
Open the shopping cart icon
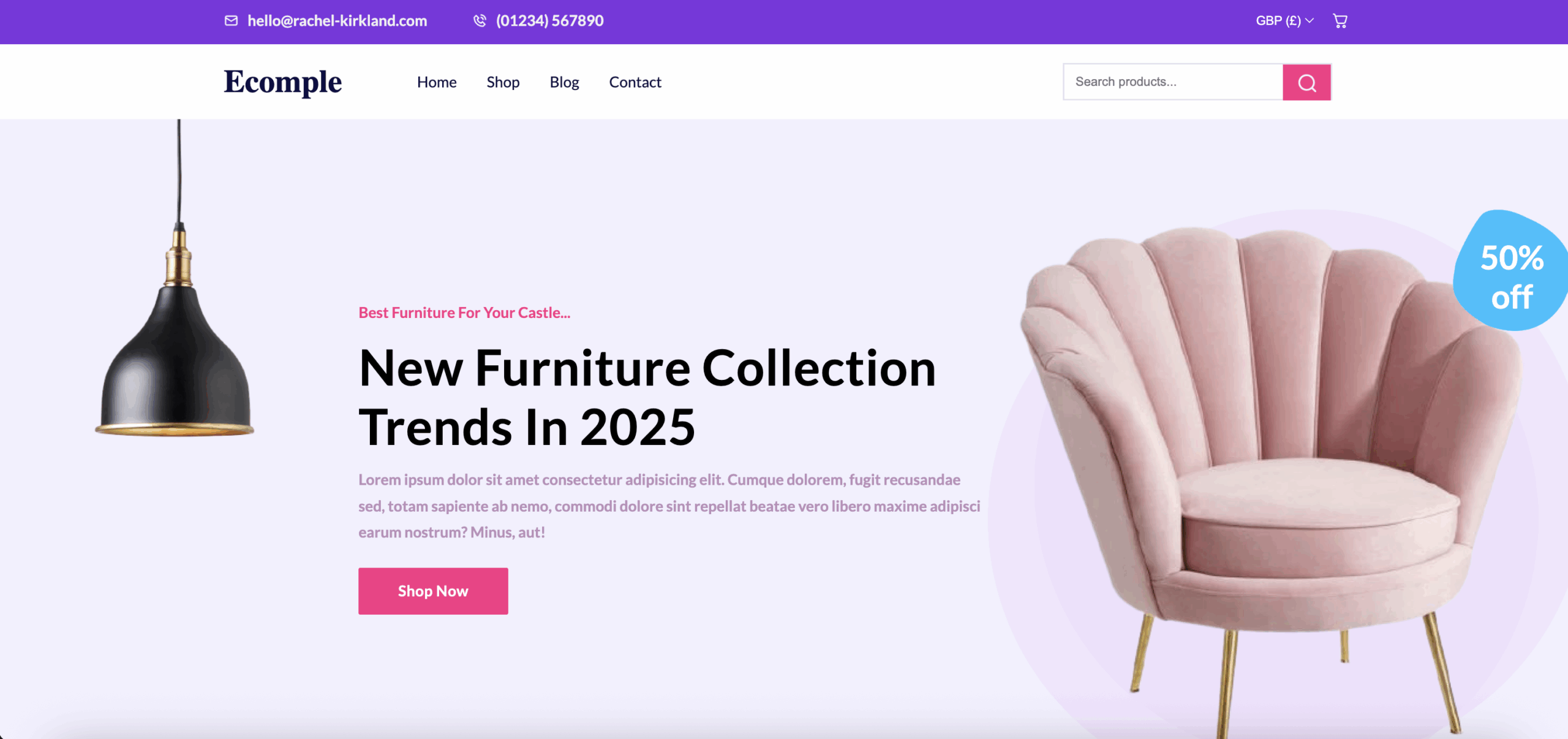click(x=1340, y=21)
